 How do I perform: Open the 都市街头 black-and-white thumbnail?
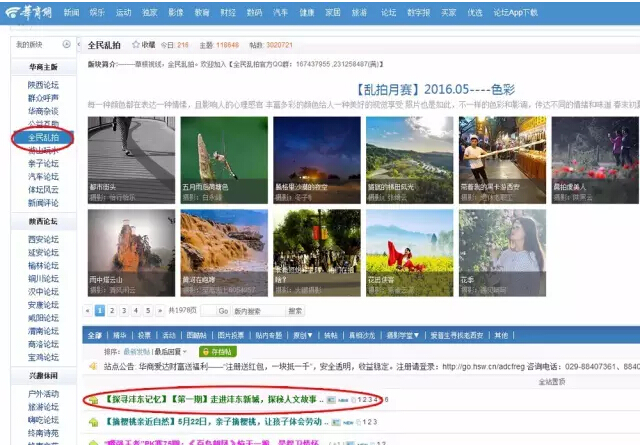pos(131,160)
